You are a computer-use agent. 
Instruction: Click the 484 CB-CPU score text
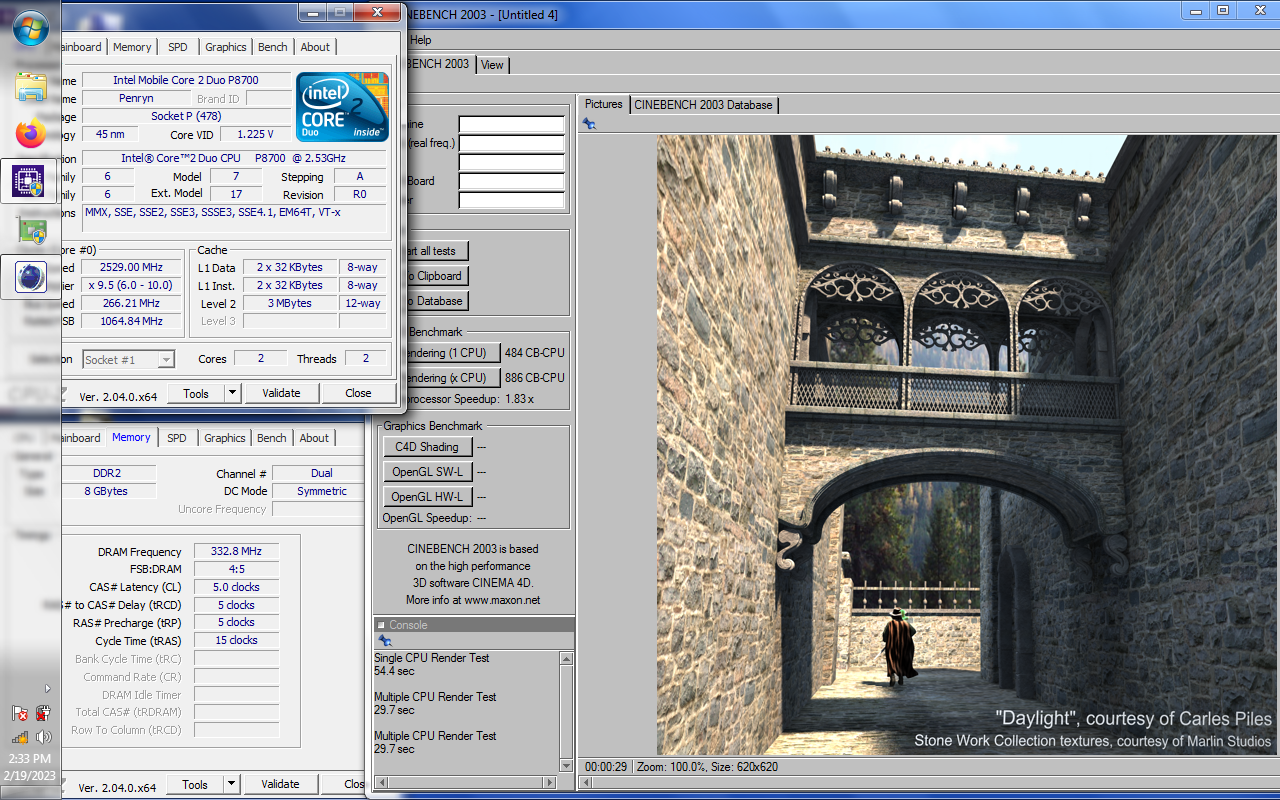pyautogui.click(x=535, y=353)
